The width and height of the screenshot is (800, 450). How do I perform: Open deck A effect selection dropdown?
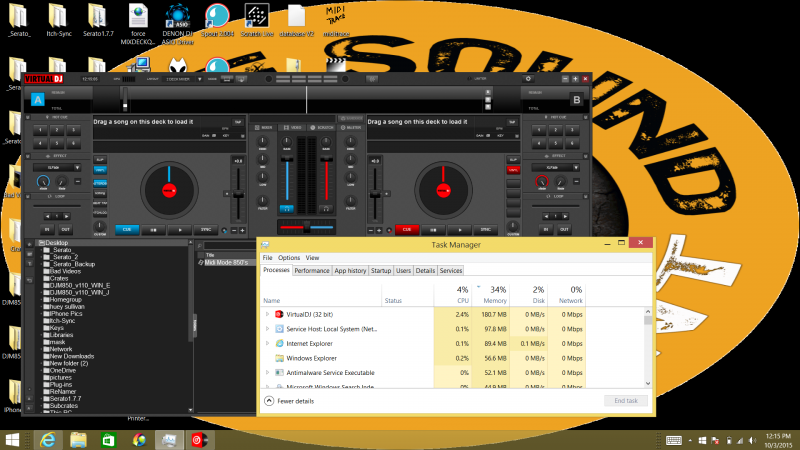point(77,167)
